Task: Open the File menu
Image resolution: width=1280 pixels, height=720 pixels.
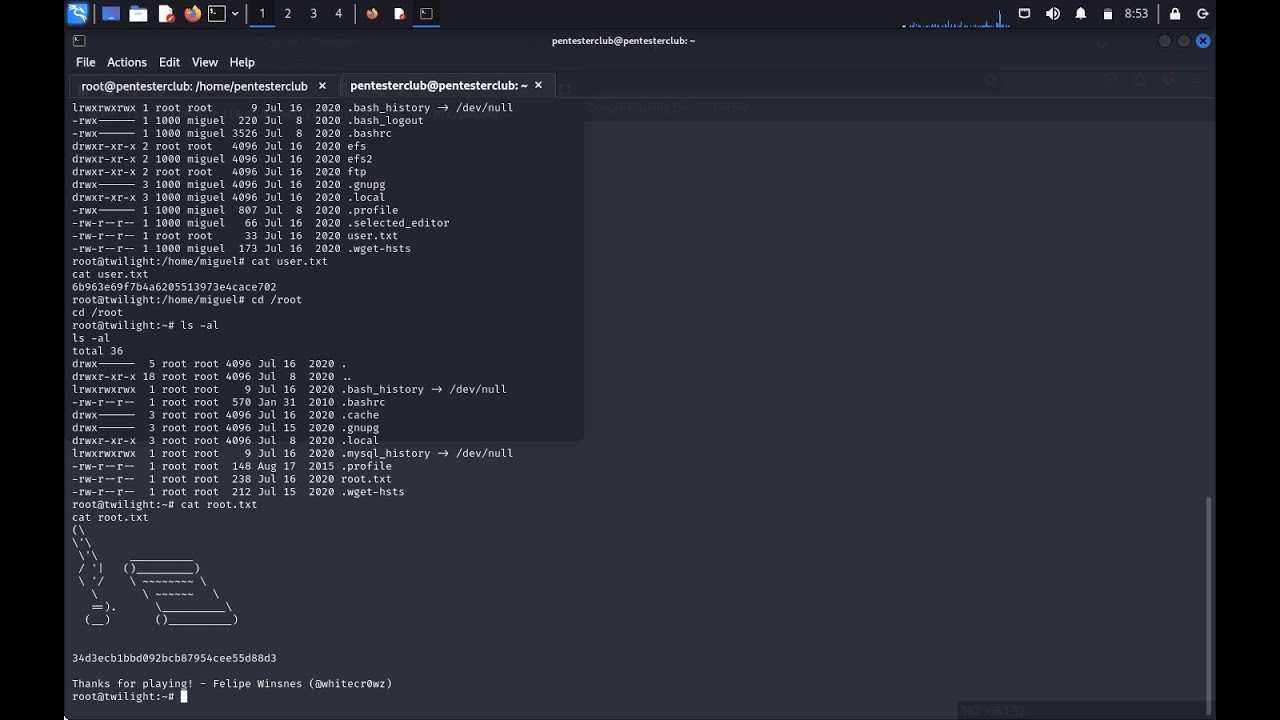Action: [x=86, y=62]
